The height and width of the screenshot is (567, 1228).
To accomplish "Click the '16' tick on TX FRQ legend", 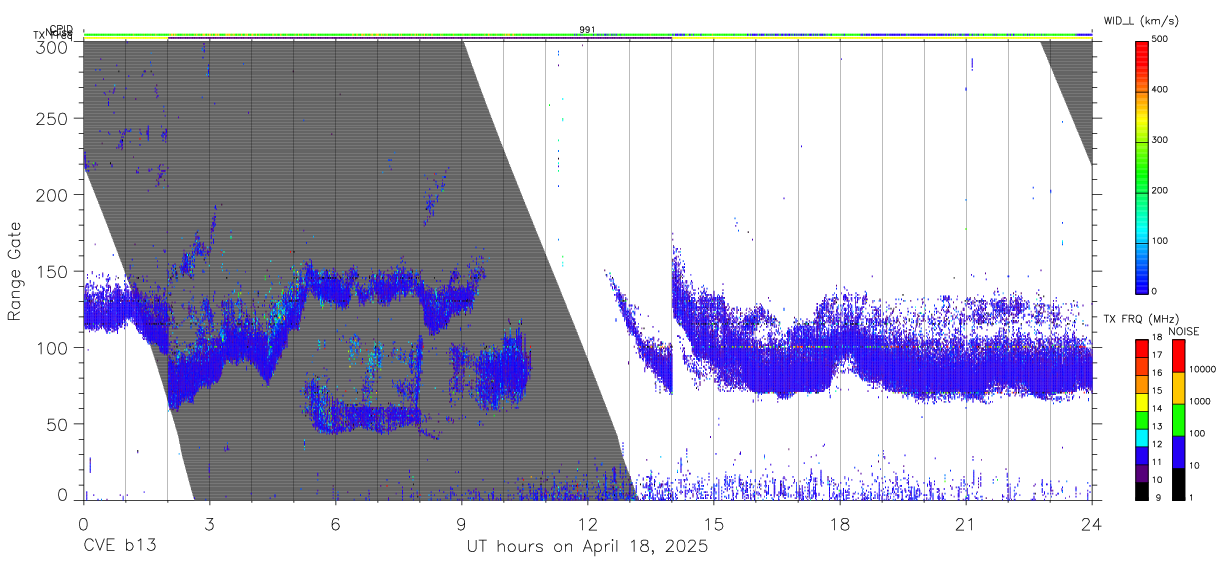I will [1156, 373].
